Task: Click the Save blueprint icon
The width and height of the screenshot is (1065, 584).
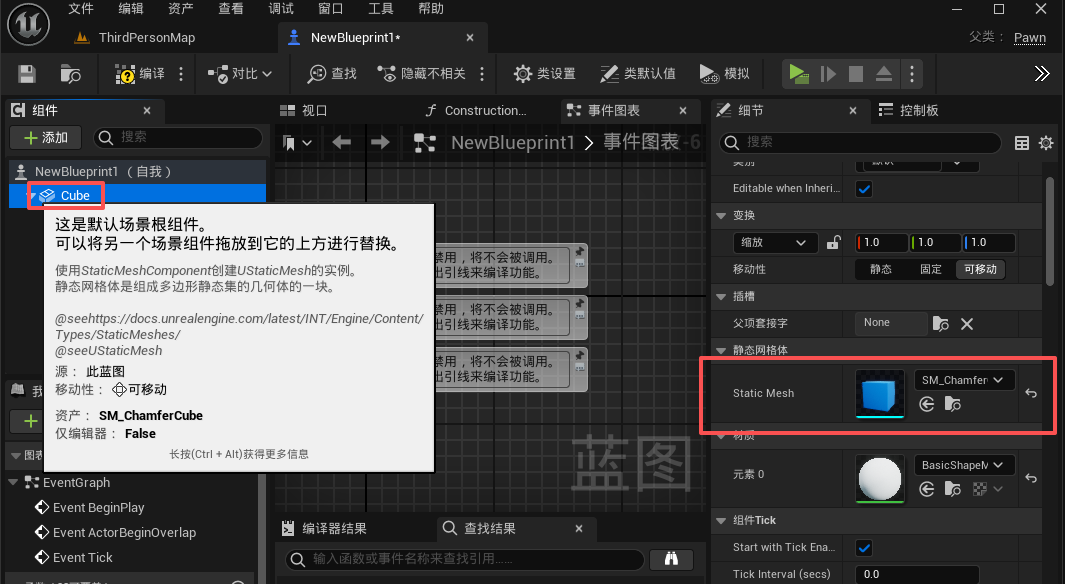Action: (x=27, y=74)
